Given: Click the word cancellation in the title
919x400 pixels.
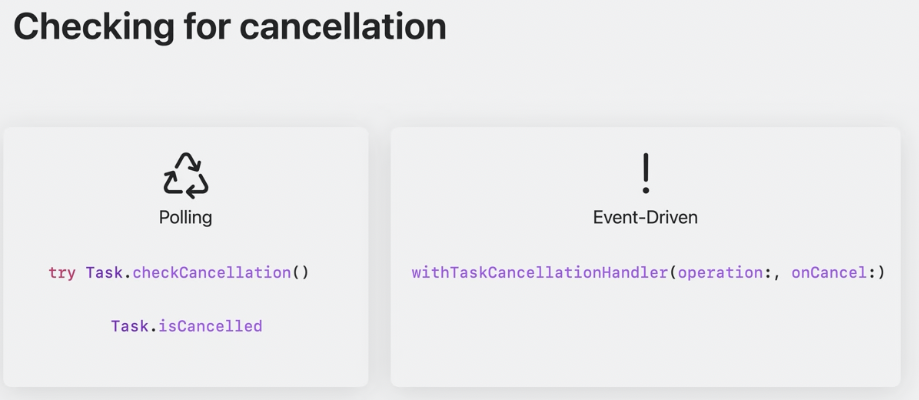Looking at the screenshot, I should coord(343,26).
